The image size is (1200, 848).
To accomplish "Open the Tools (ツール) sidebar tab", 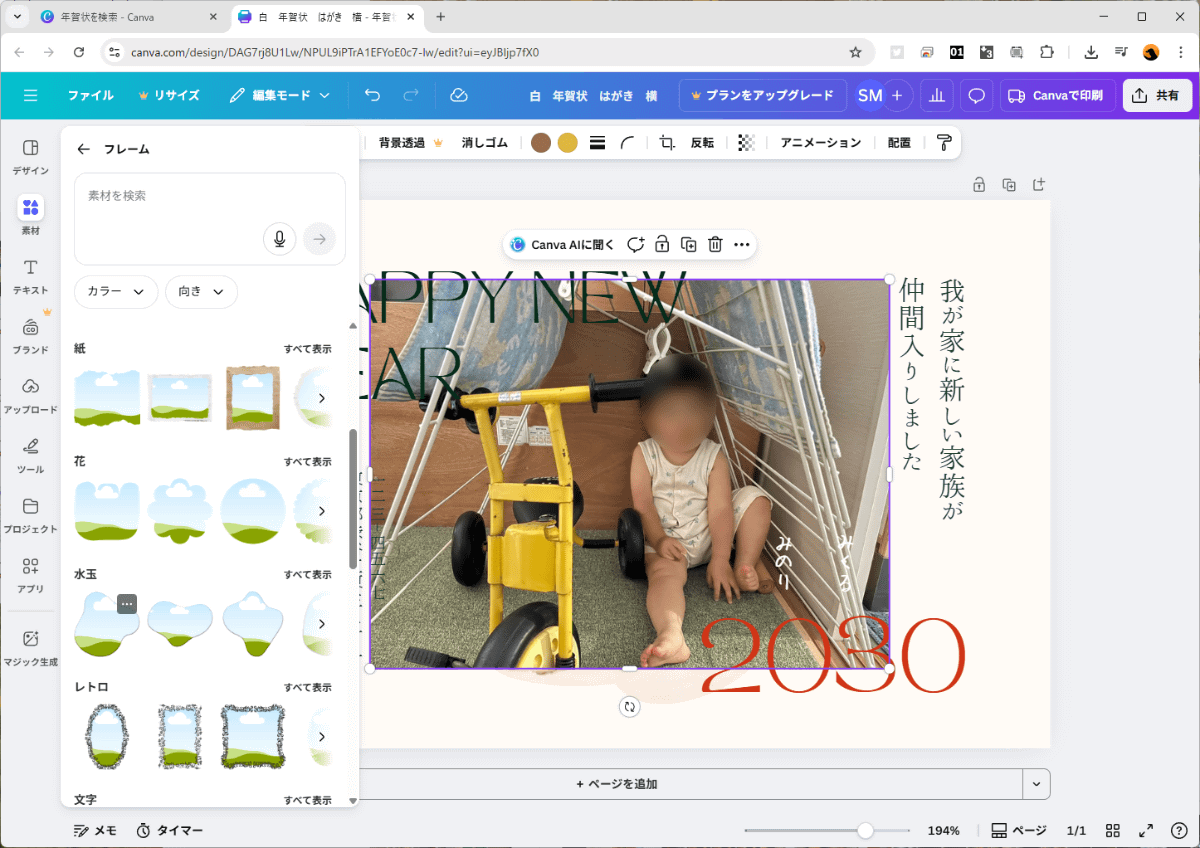I will (30, 456).
